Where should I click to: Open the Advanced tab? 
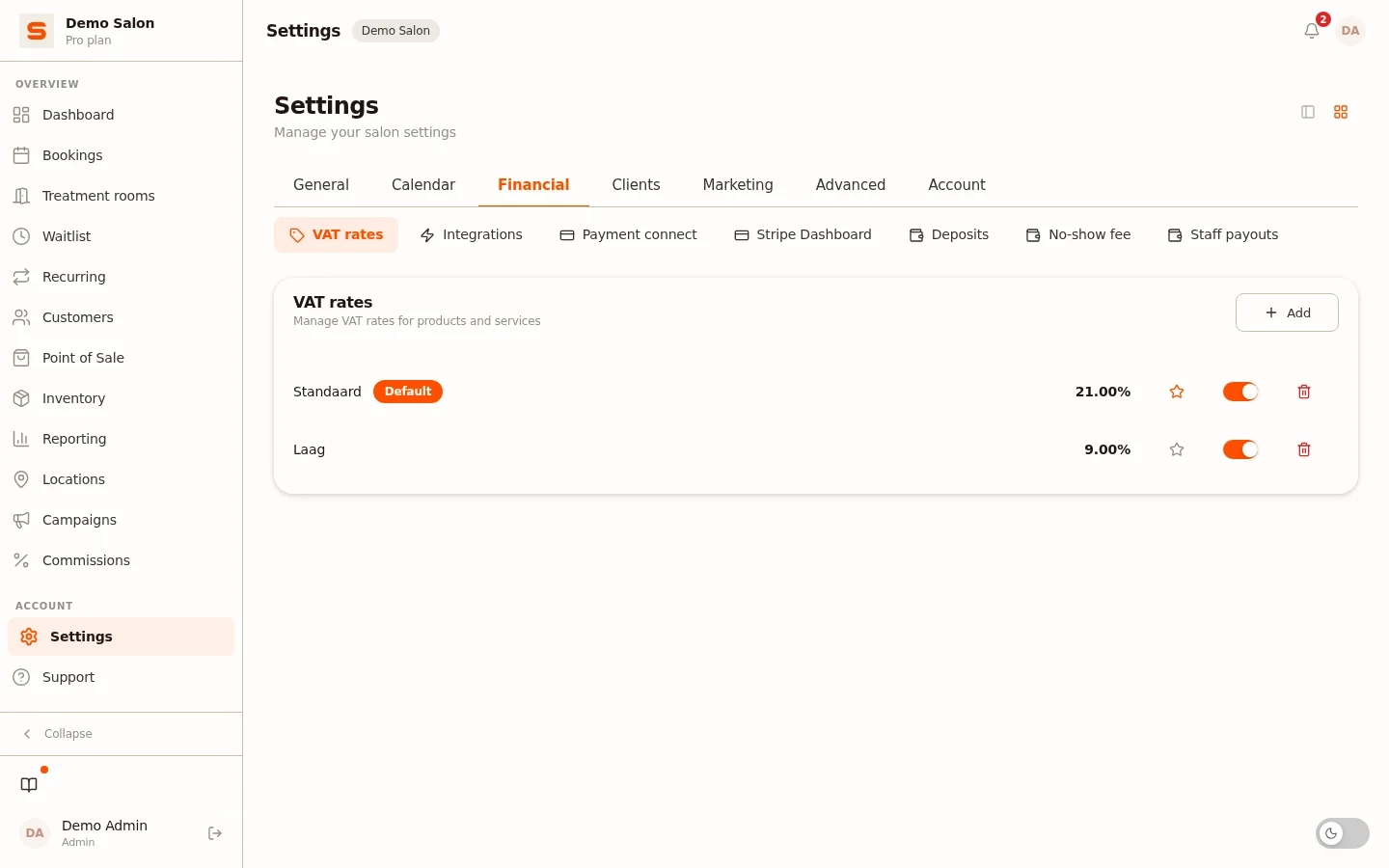(x=851, y=185)
